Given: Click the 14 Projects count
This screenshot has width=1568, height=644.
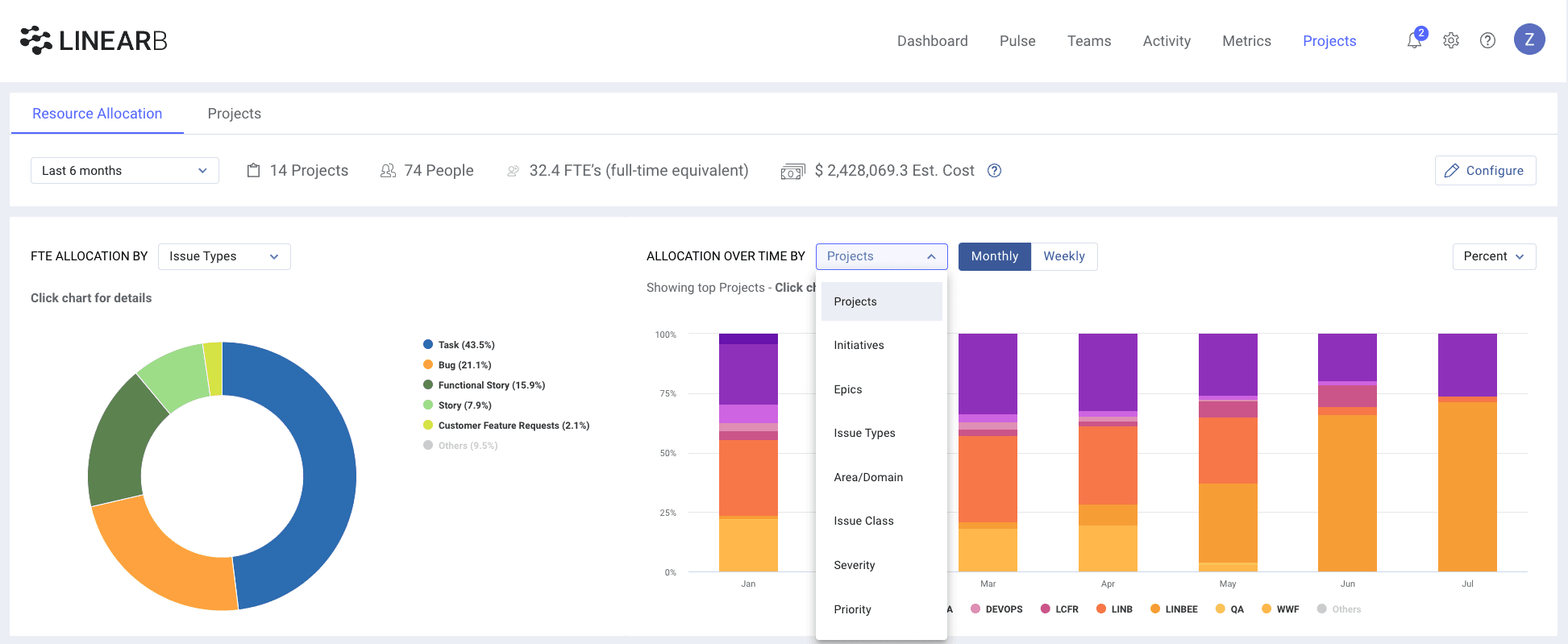Looking at the screenshot, I should 309,170.
